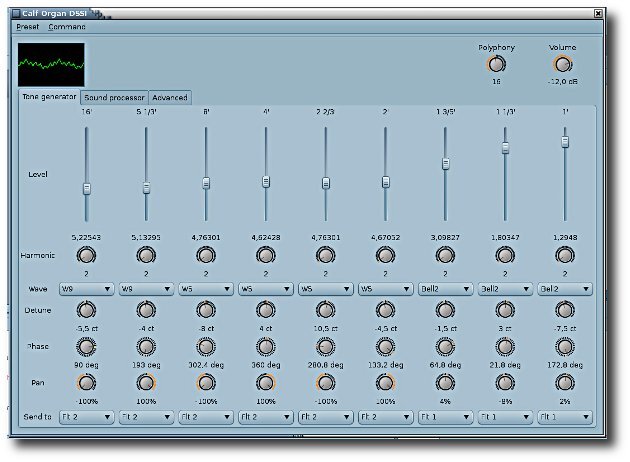Switch to the Tone generator tab
Screen dimensions: 630x462
[x=49, y=97]
